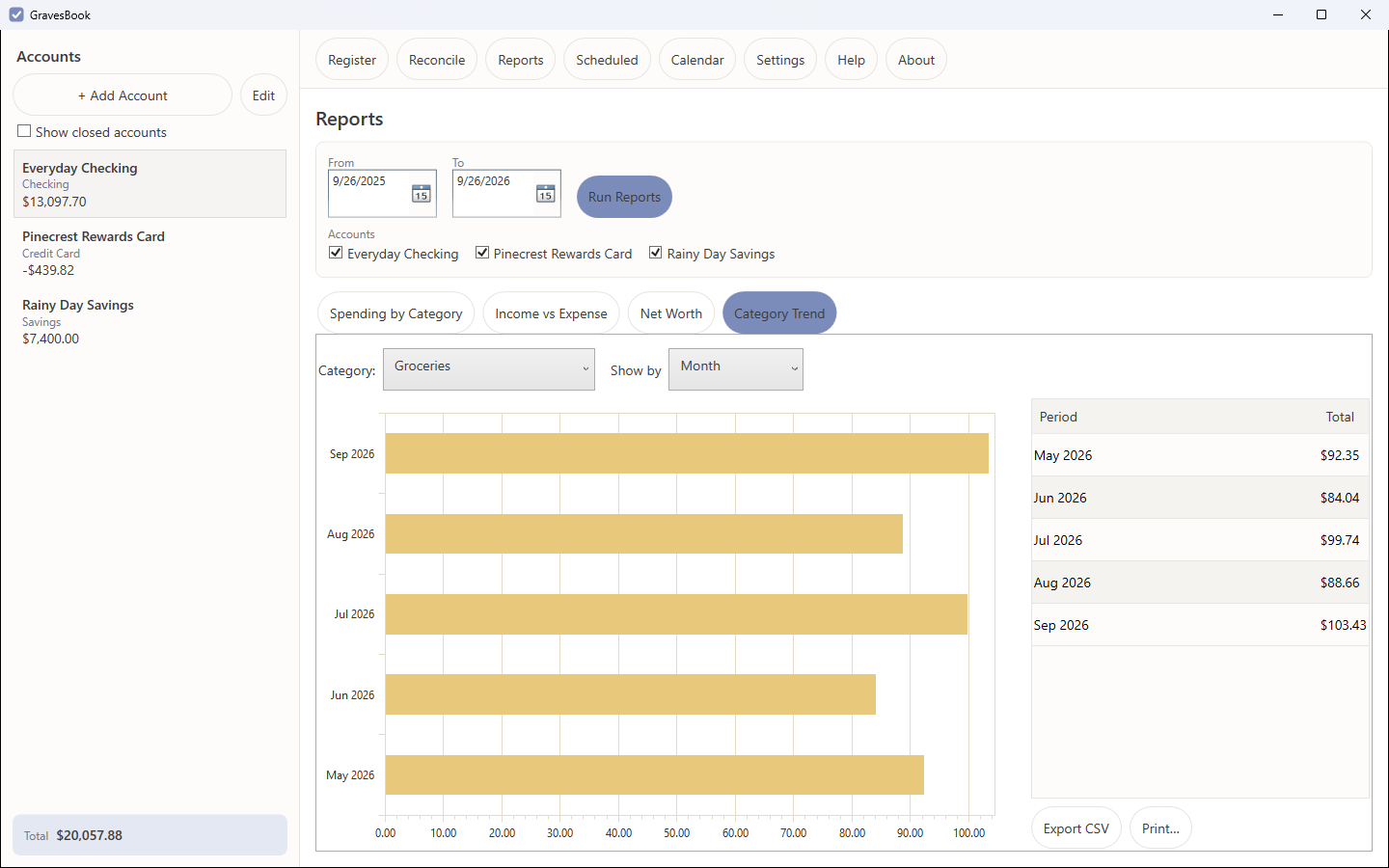Click the GravesBook app icon in title bar
This screenshot has height=868, width=1389.
click(x=16, y=14)
